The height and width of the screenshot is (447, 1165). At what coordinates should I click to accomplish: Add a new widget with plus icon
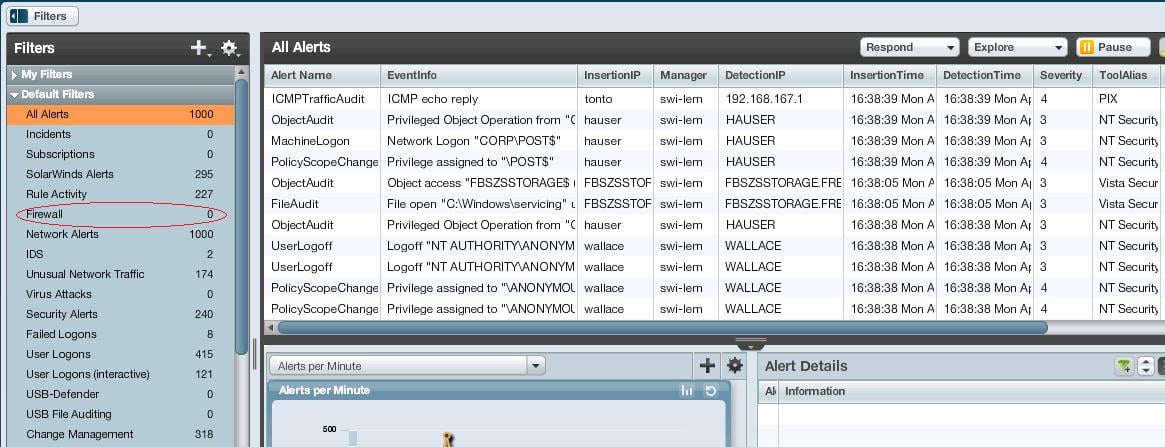(x=707, y=365)
